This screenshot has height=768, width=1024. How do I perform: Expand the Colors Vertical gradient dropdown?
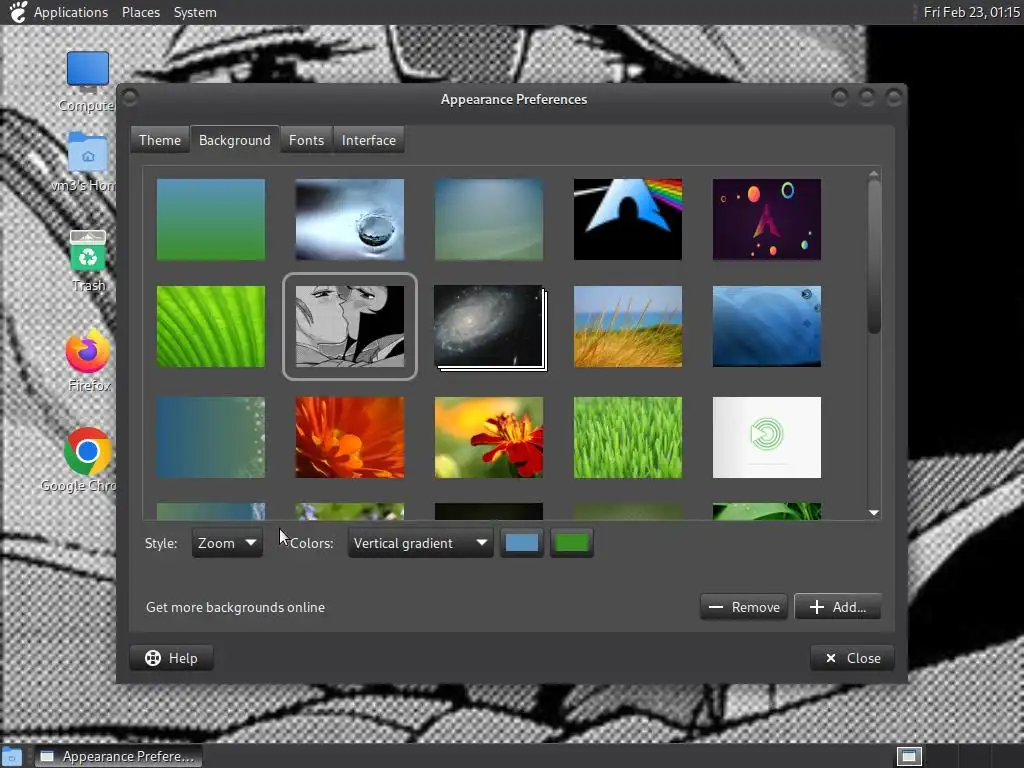point(420,543)
